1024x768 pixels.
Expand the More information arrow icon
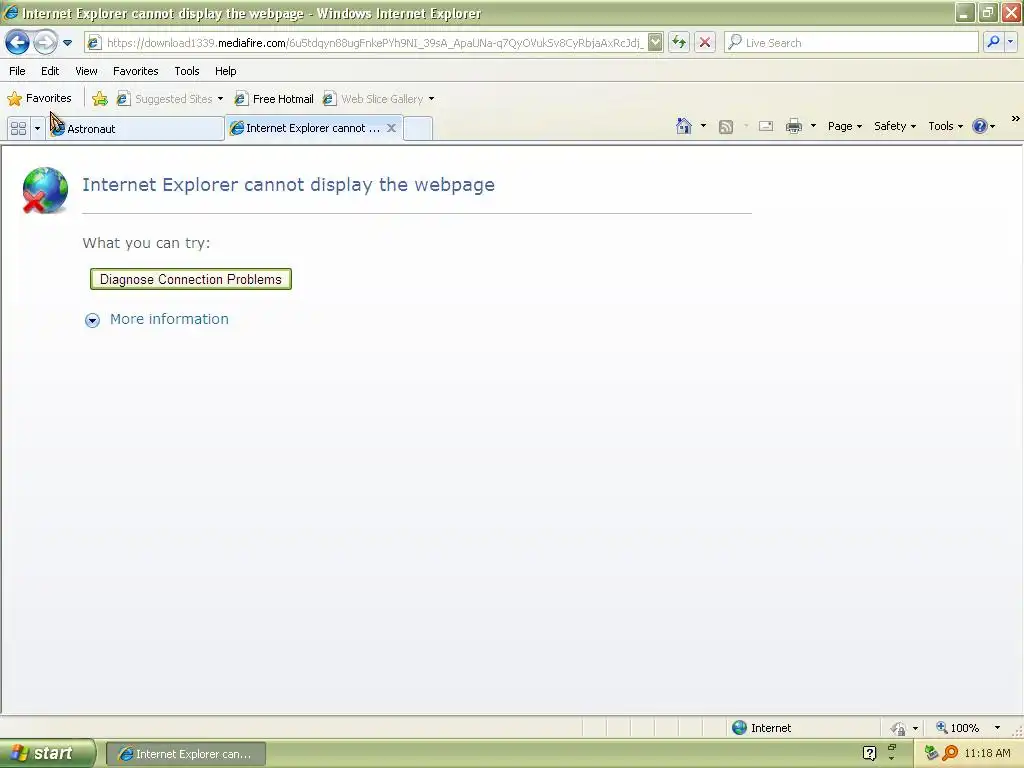click(x=92, y=320)
